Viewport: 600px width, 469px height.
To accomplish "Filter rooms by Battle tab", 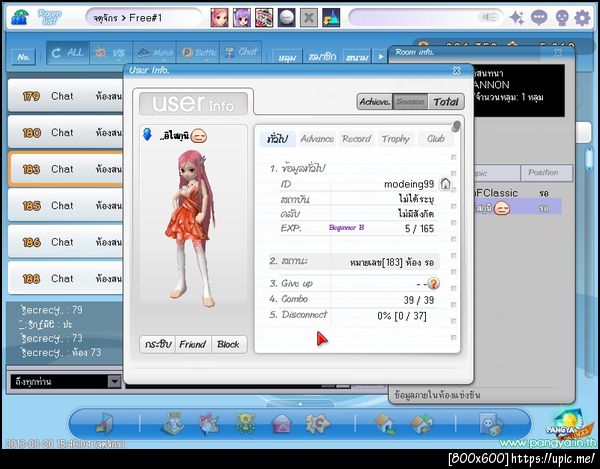I will [x=198, y=53].
